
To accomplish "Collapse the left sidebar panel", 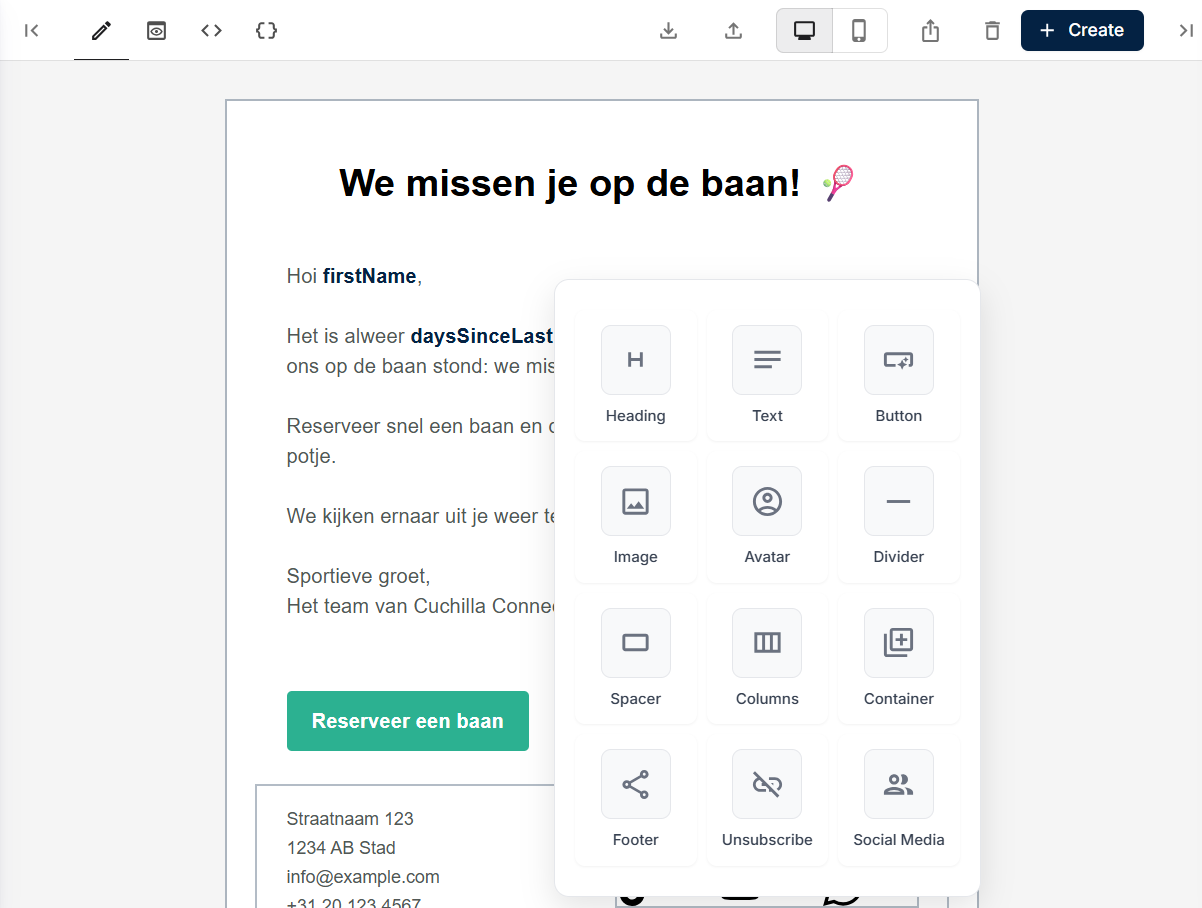I will [32, 31].
